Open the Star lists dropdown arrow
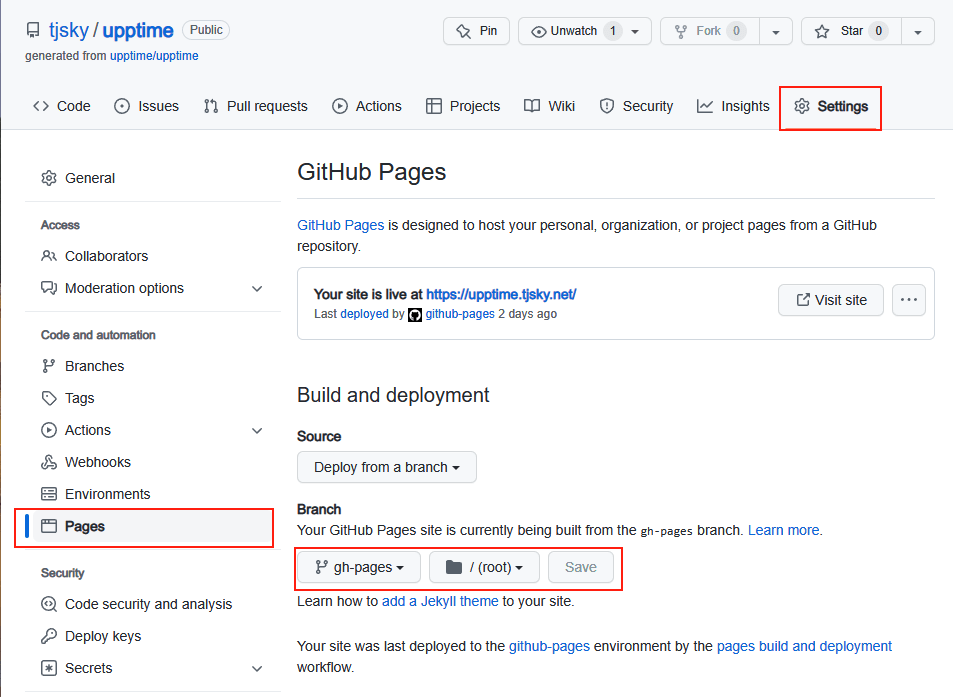The image size is (953, 697). [918, 32]
